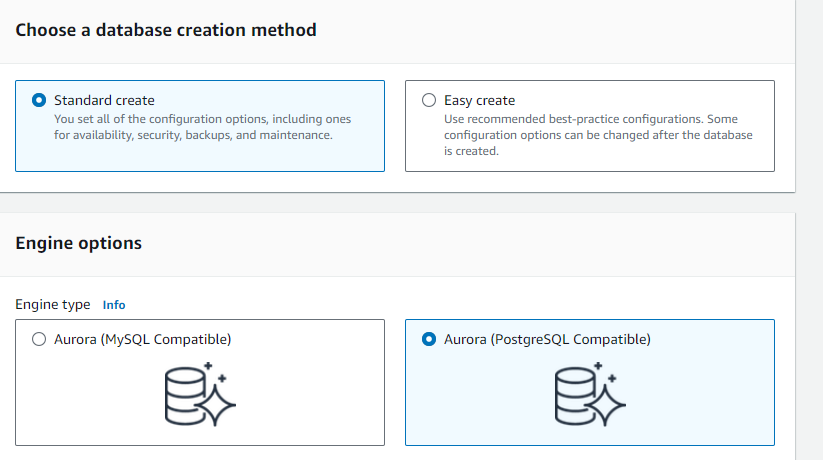This screenshot has width=823, height=460.
Task: Click the Easy create description text
Action: pos(598,135)
